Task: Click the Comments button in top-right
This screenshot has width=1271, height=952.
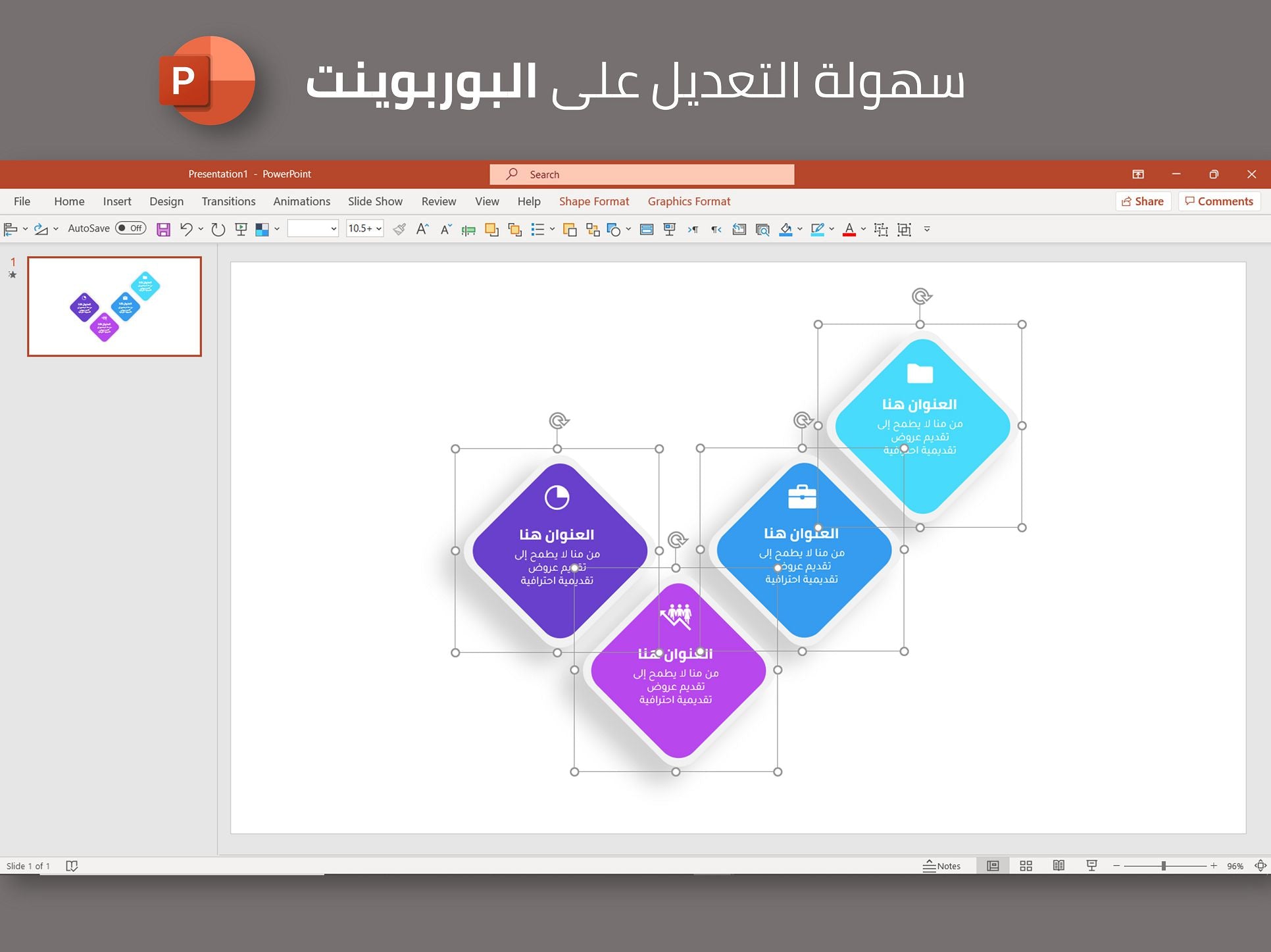Action: point(1218,200)
